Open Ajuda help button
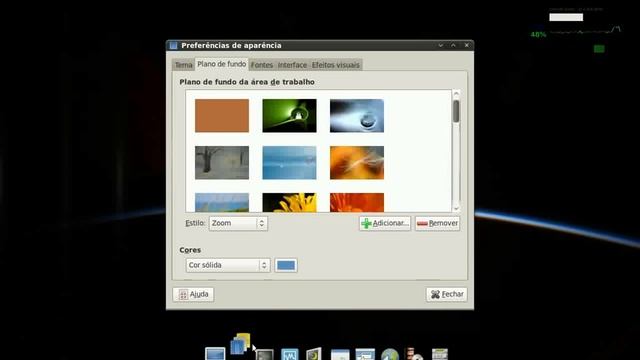The height and width of the screenshot is (360, 640). click(193, 294)
